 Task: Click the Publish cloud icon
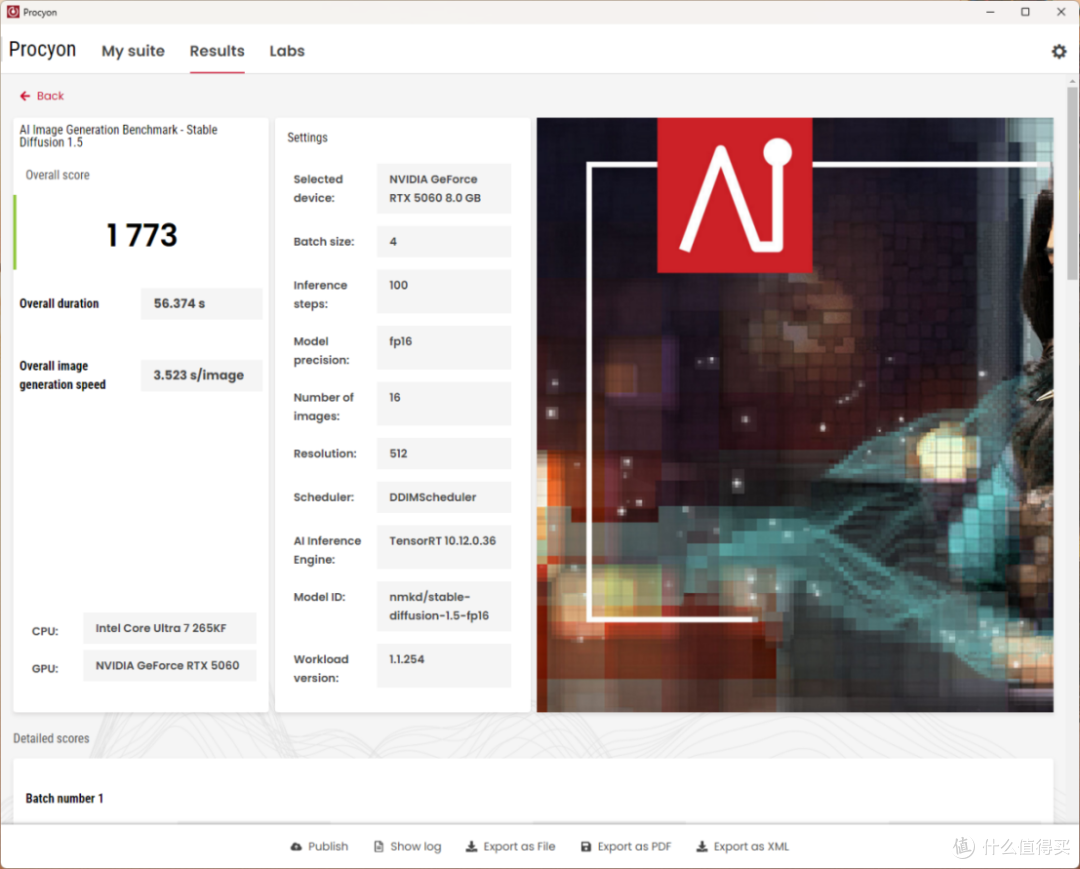pyautogui.click(x=296, y=846)
